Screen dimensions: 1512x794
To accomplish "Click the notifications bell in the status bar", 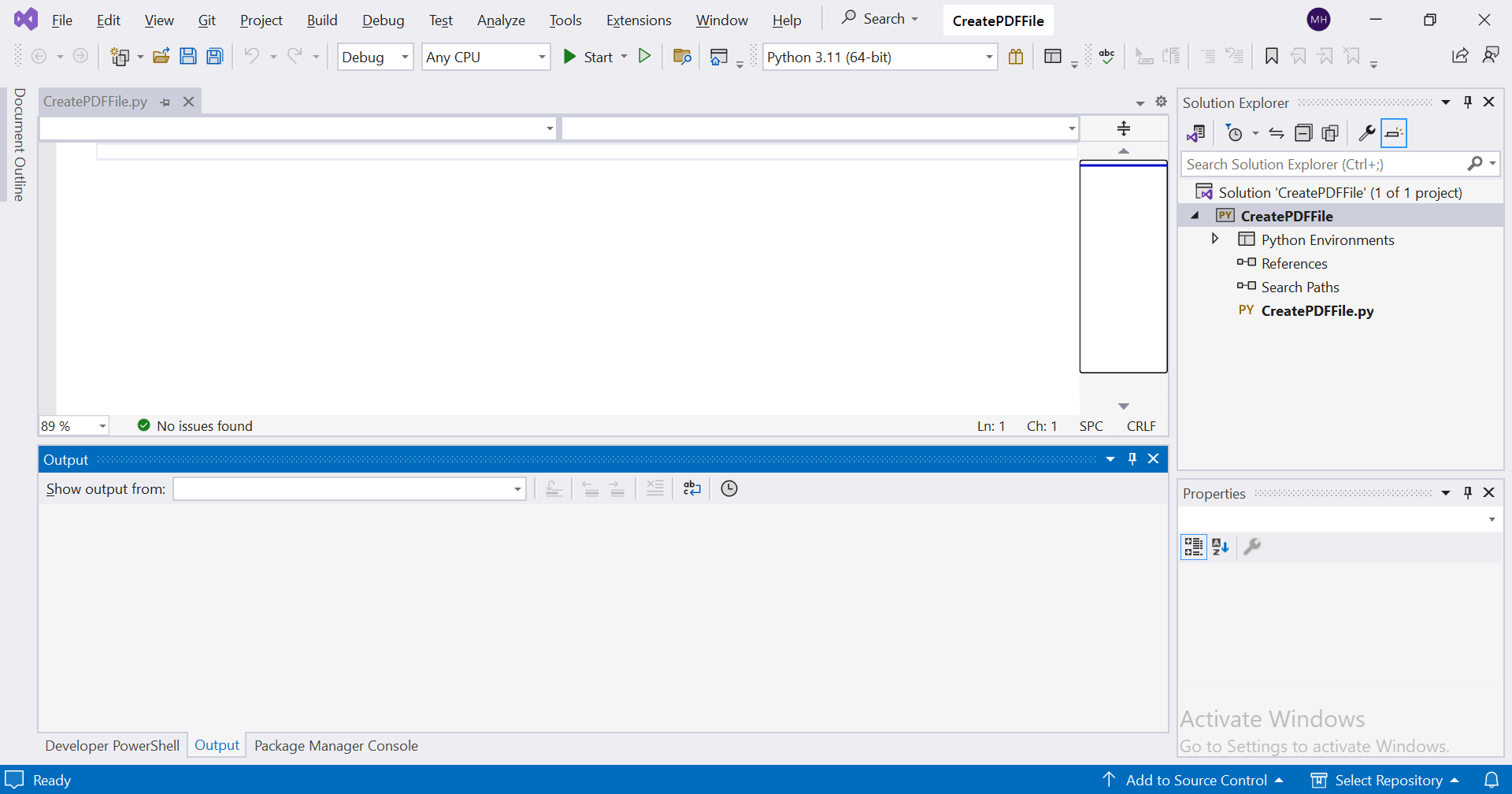I will [x=1491, y=780].
